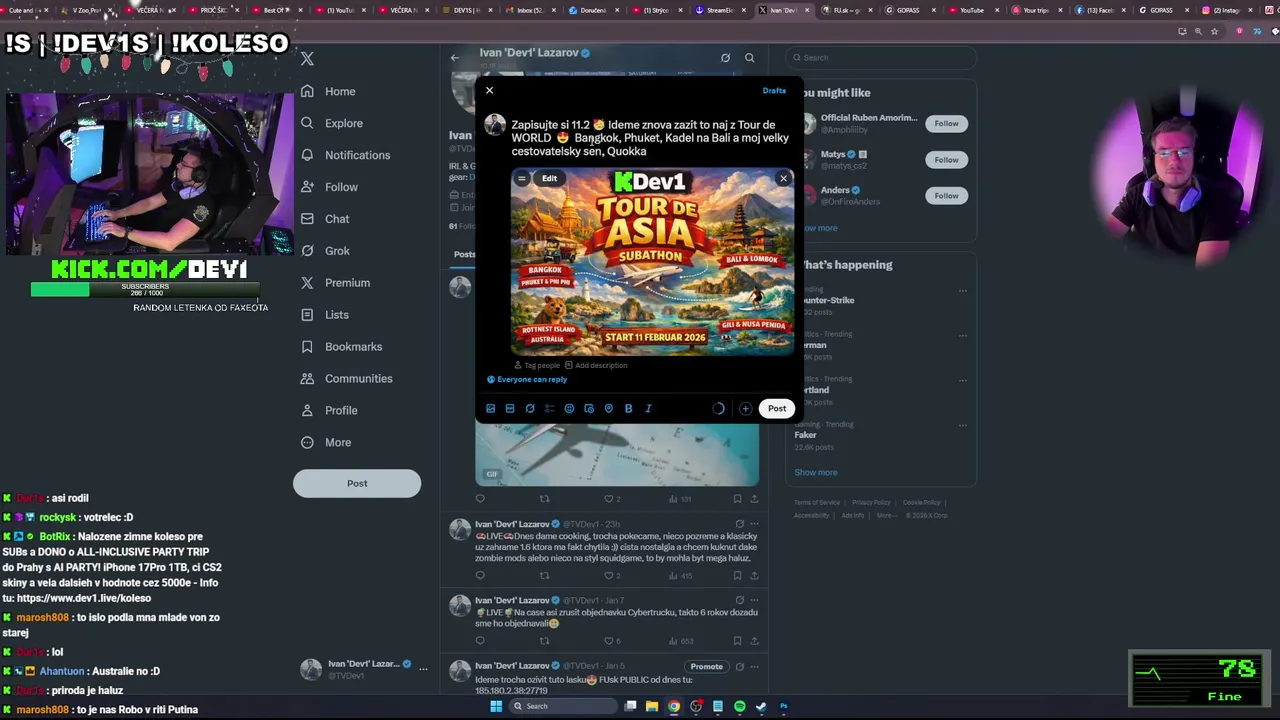
Task: Open options for the Counter-Strike trend
Action: [x=963, y=291]
